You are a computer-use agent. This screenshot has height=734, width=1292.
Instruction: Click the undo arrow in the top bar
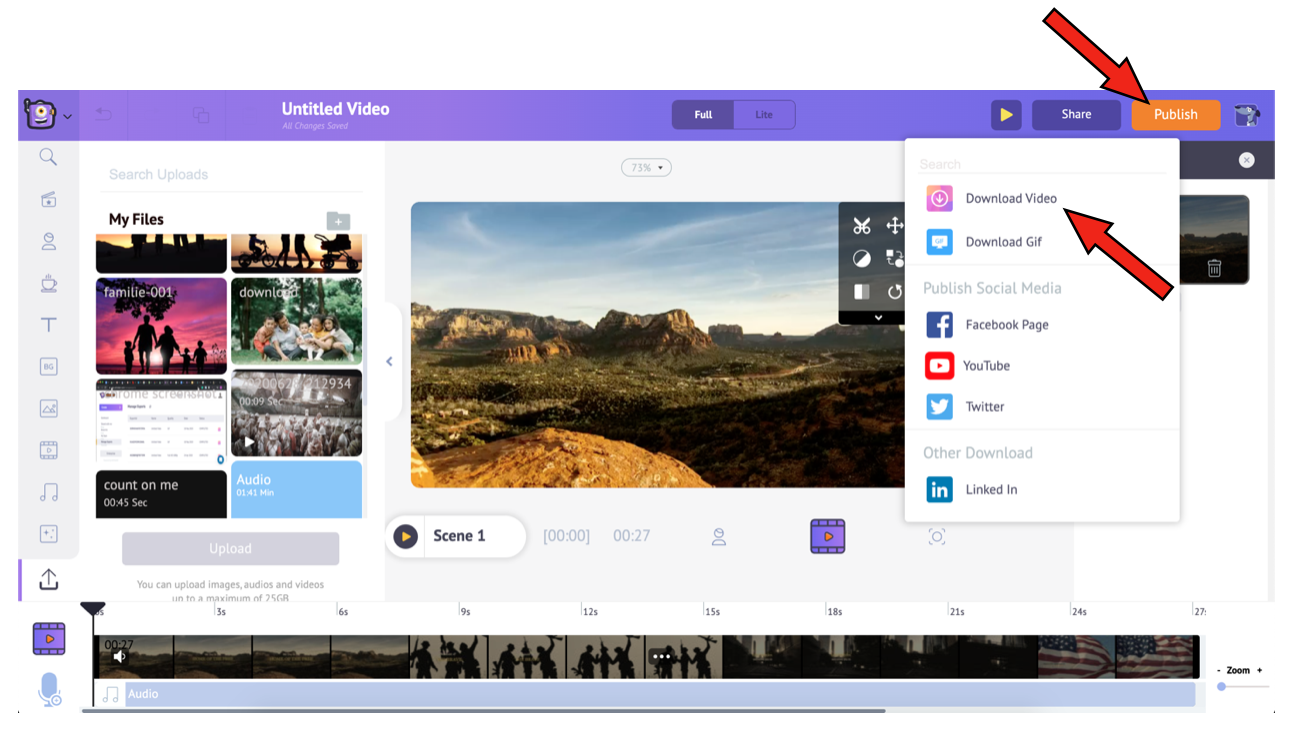(103, 115)
